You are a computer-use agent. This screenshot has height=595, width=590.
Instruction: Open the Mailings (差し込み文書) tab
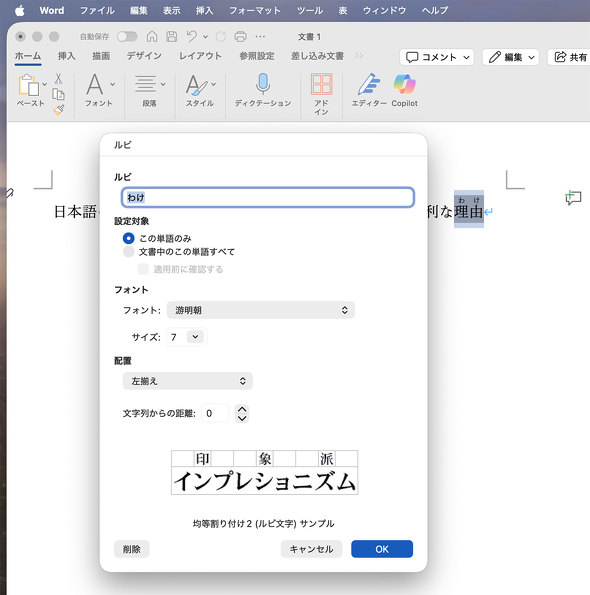point(317,56)
